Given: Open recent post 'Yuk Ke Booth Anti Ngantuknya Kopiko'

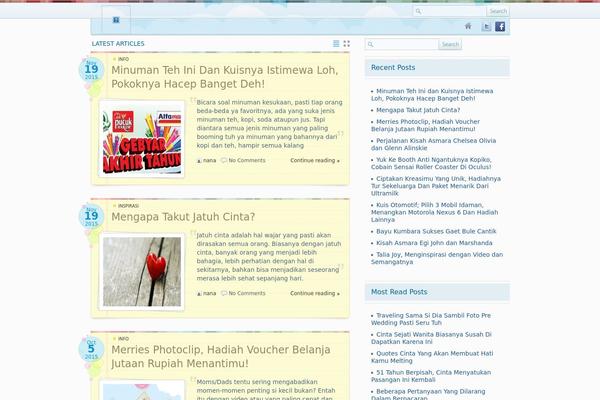Looking at the screenshot, I should (431, 163).
